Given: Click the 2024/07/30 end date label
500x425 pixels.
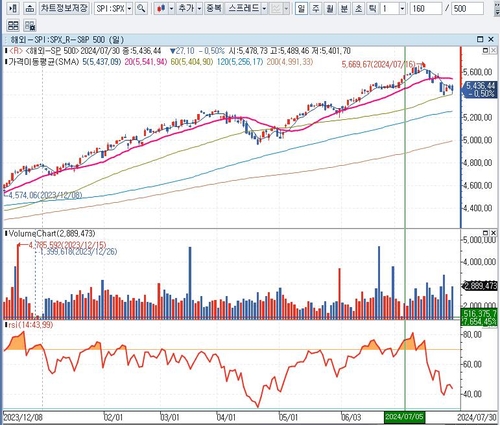Looking at the screenshot, I should coord(477,417).
